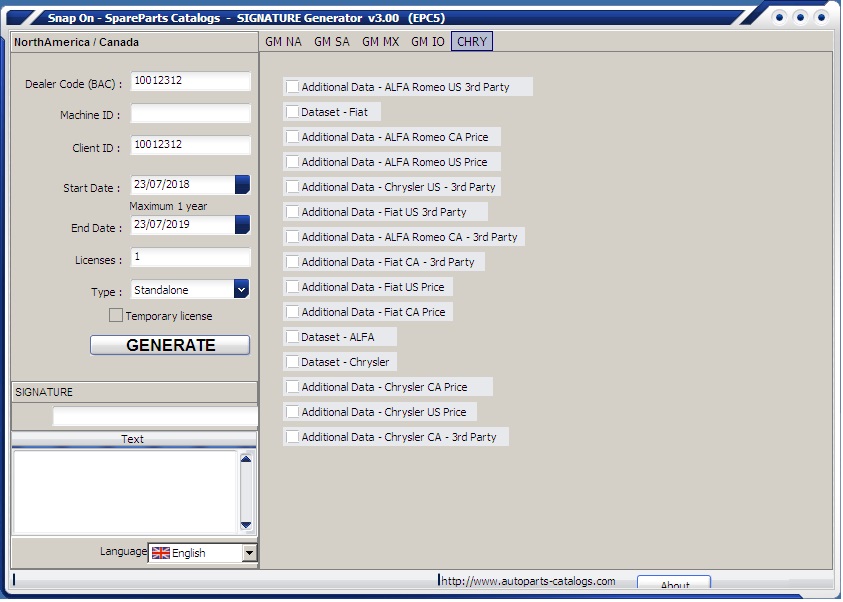Open the Language dropdown arrow

pos(249,553)
